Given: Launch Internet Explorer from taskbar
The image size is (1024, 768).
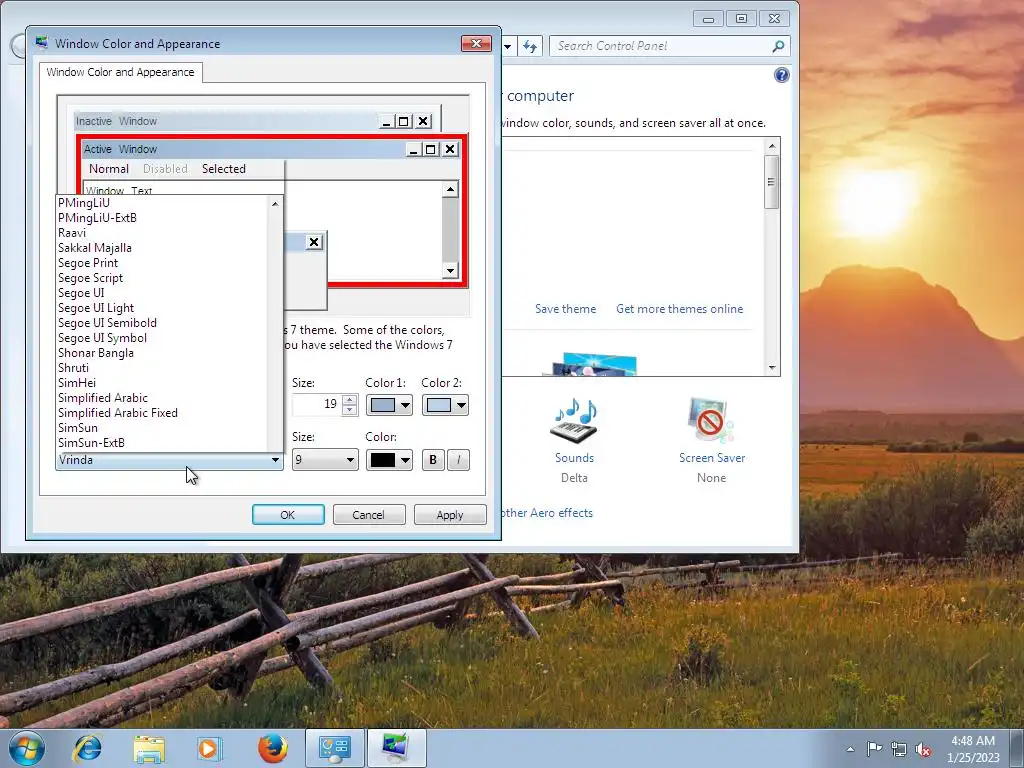Looking at the screenshot, I should pos(88,748).
